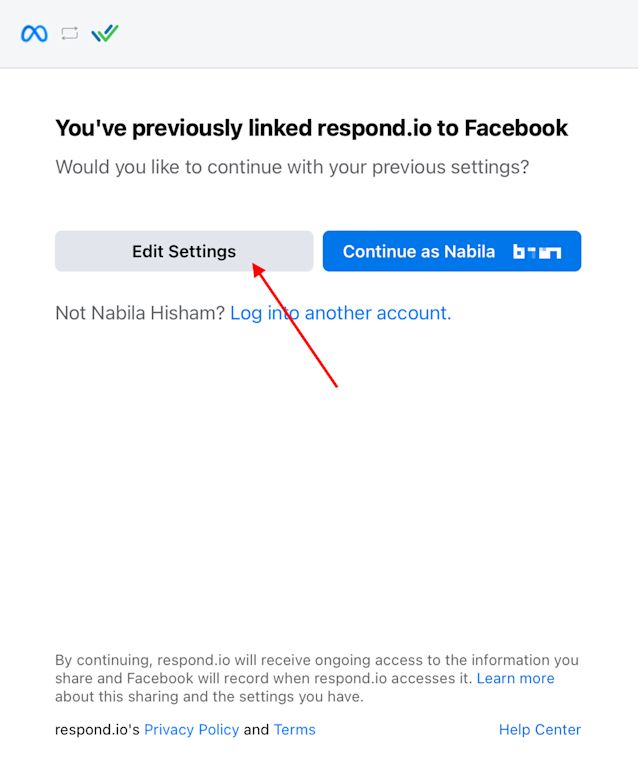
Task: View respond.io's Privacy Policy
Action: click(192, 730)
